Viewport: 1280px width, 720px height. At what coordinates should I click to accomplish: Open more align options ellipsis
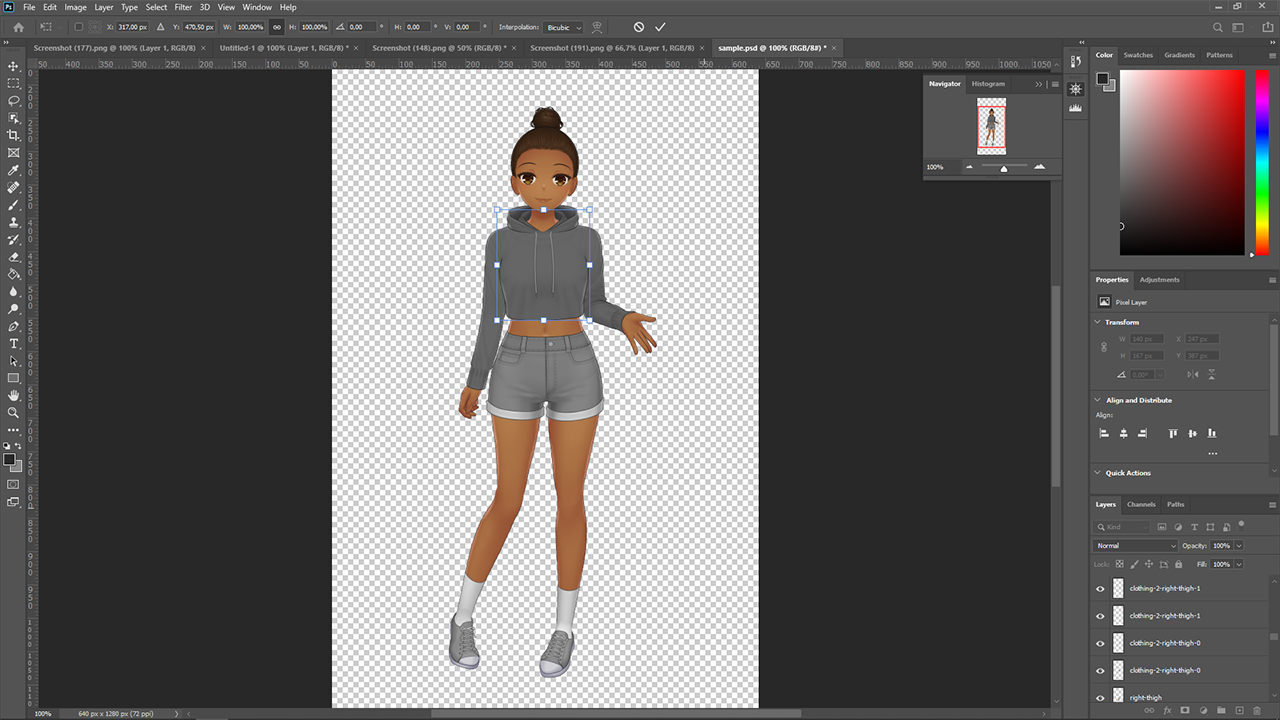tap(1212, 454)
